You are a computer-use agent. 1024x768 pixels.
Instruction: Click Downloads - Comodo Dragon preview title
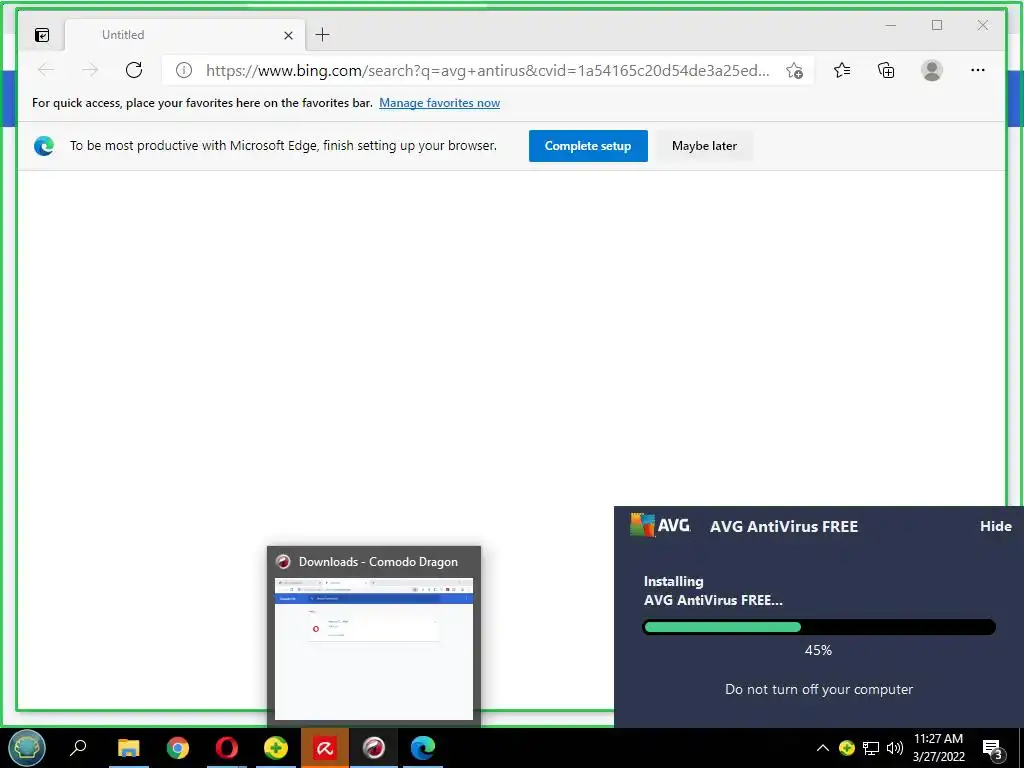tap(378, 562)
